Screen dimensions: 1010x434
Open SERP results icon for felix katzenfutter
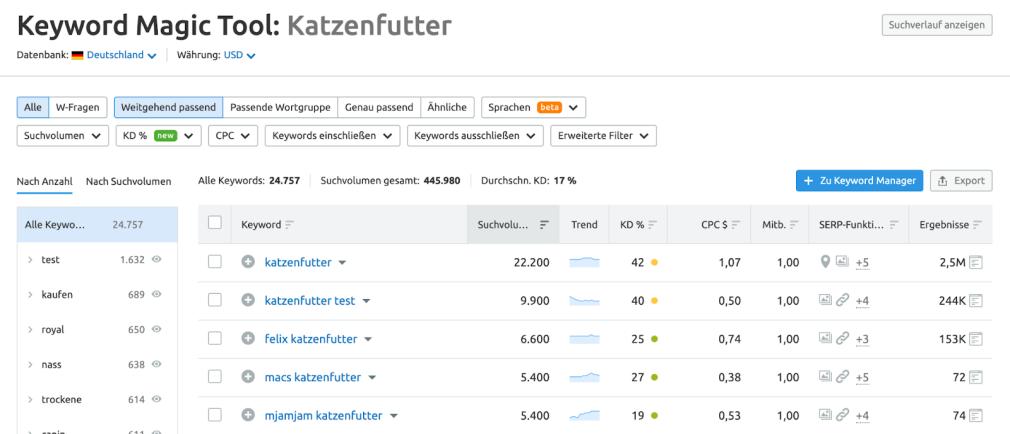[x=976, y=338]
